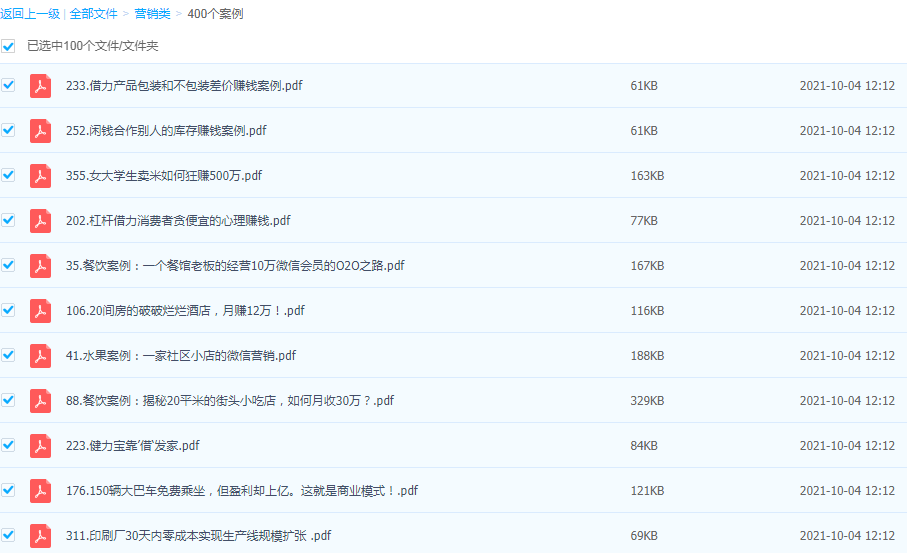This screenshot has height=553, width=907.
Task: Click PDF icon beside 202.杠杆借力
Action: pos(40,221)
